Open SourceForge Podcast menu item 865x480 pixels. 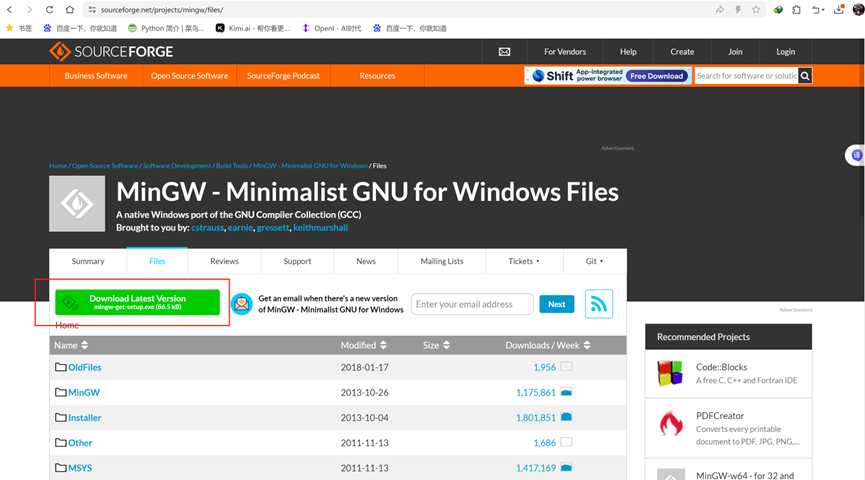coord(284,76)
